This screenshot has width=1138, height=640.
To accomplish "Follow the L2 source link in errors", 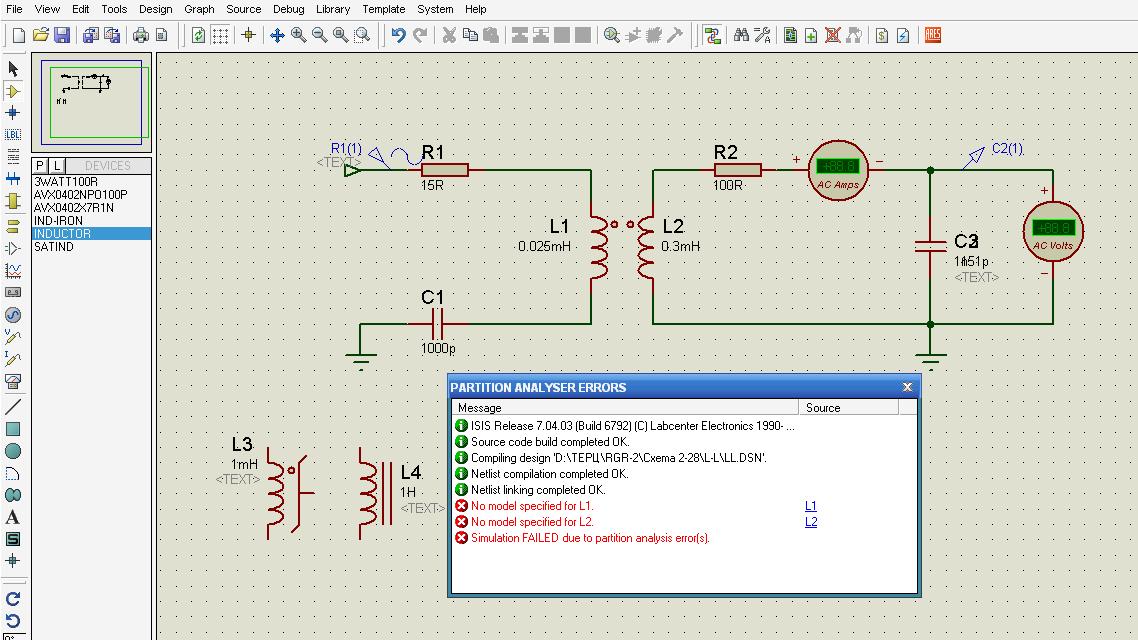I will click(x=811, y=522).
